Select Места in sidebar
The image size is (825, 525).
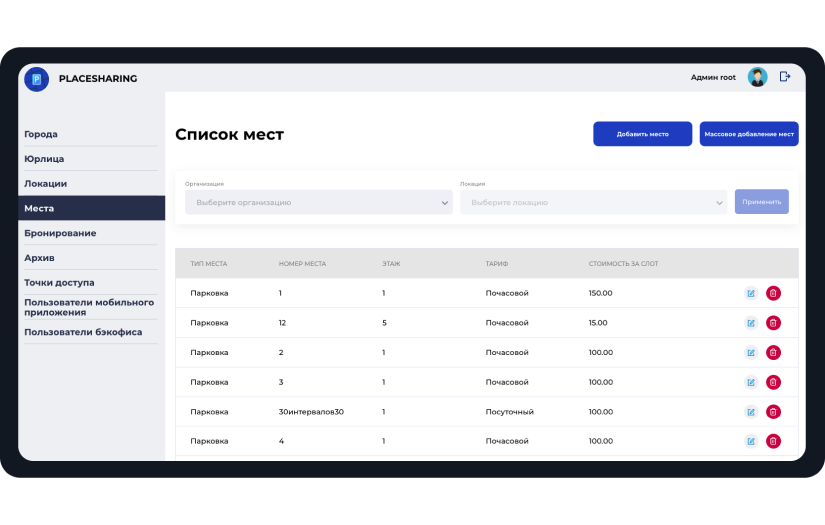pos(92,208)
